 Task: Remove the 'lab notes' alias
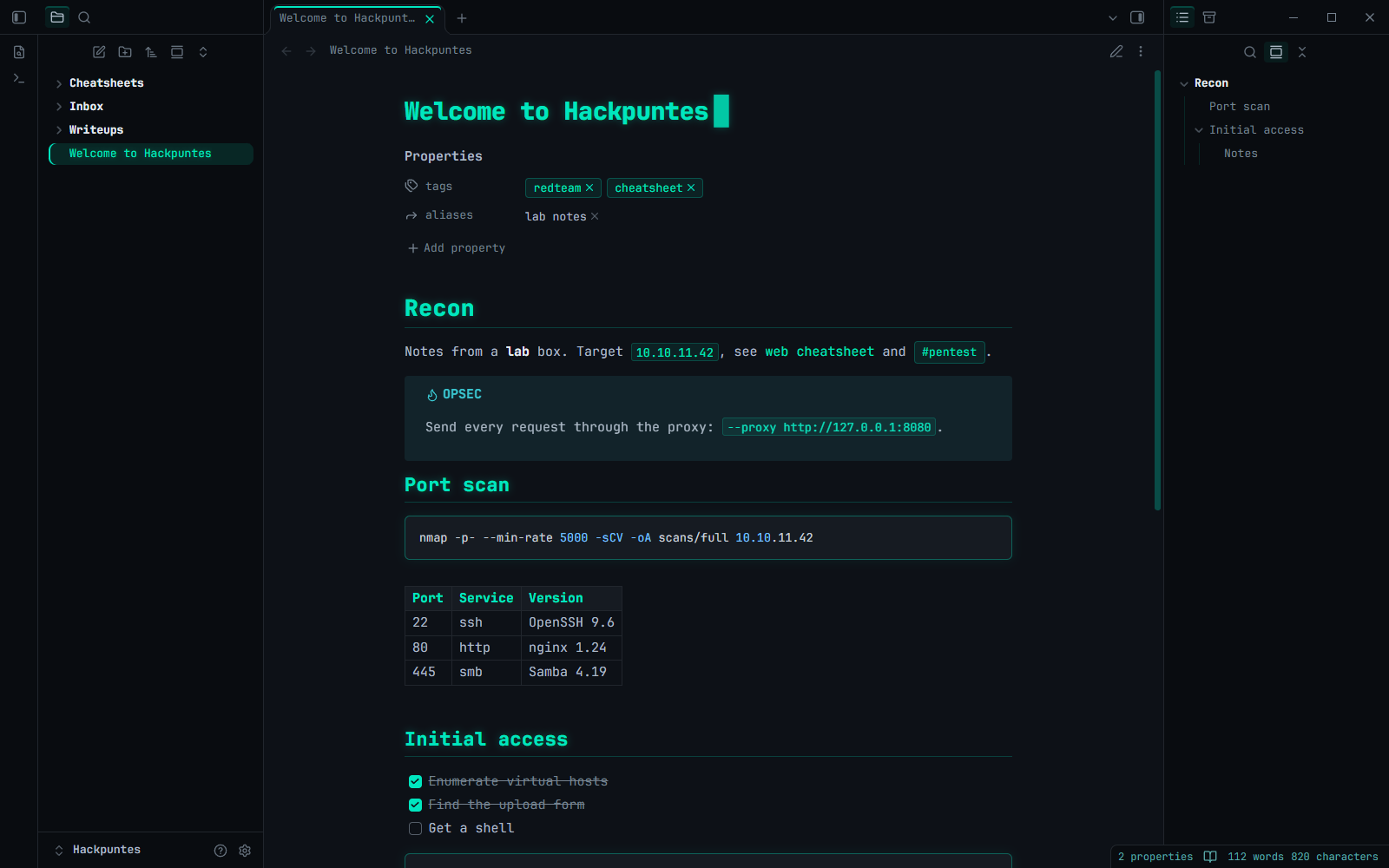(x=595, y=216)
